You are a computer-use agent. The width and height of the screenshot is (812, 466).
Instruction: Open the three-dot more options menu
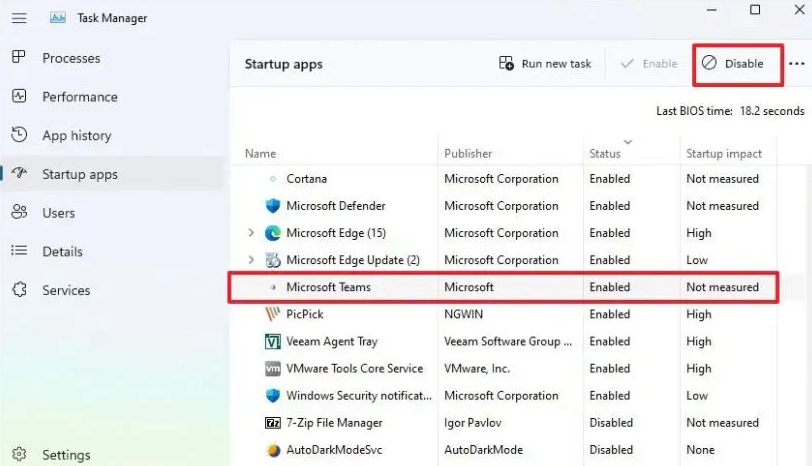pos(796,64)
